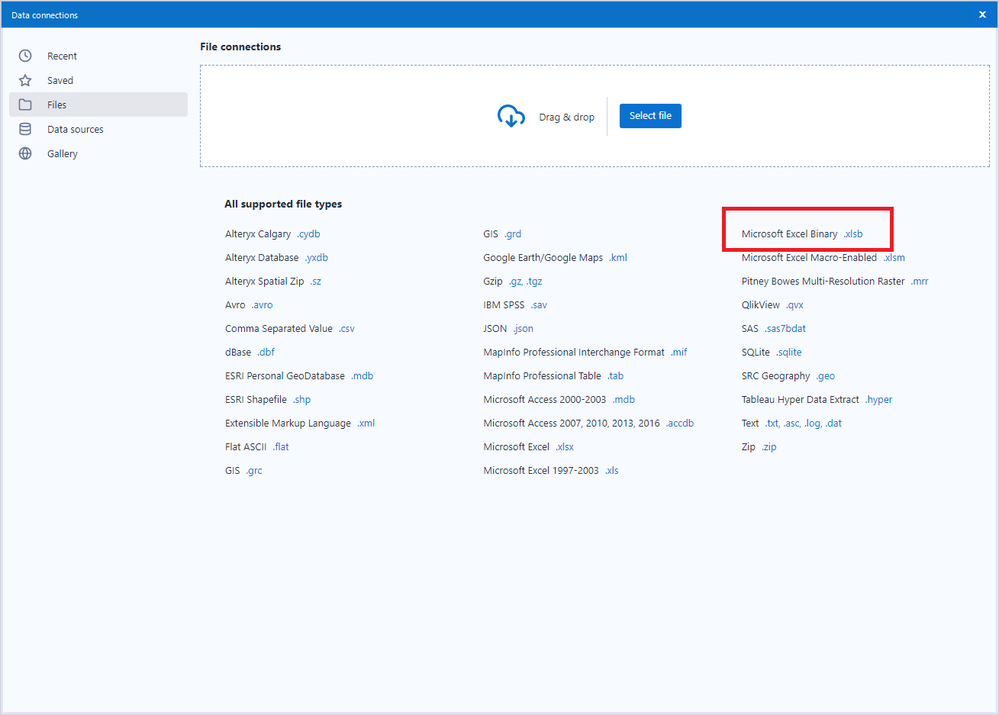Choose the Text .txt, .asc, .log, .dat link
This screenshot has width=999, height=715.
[803, 423]
